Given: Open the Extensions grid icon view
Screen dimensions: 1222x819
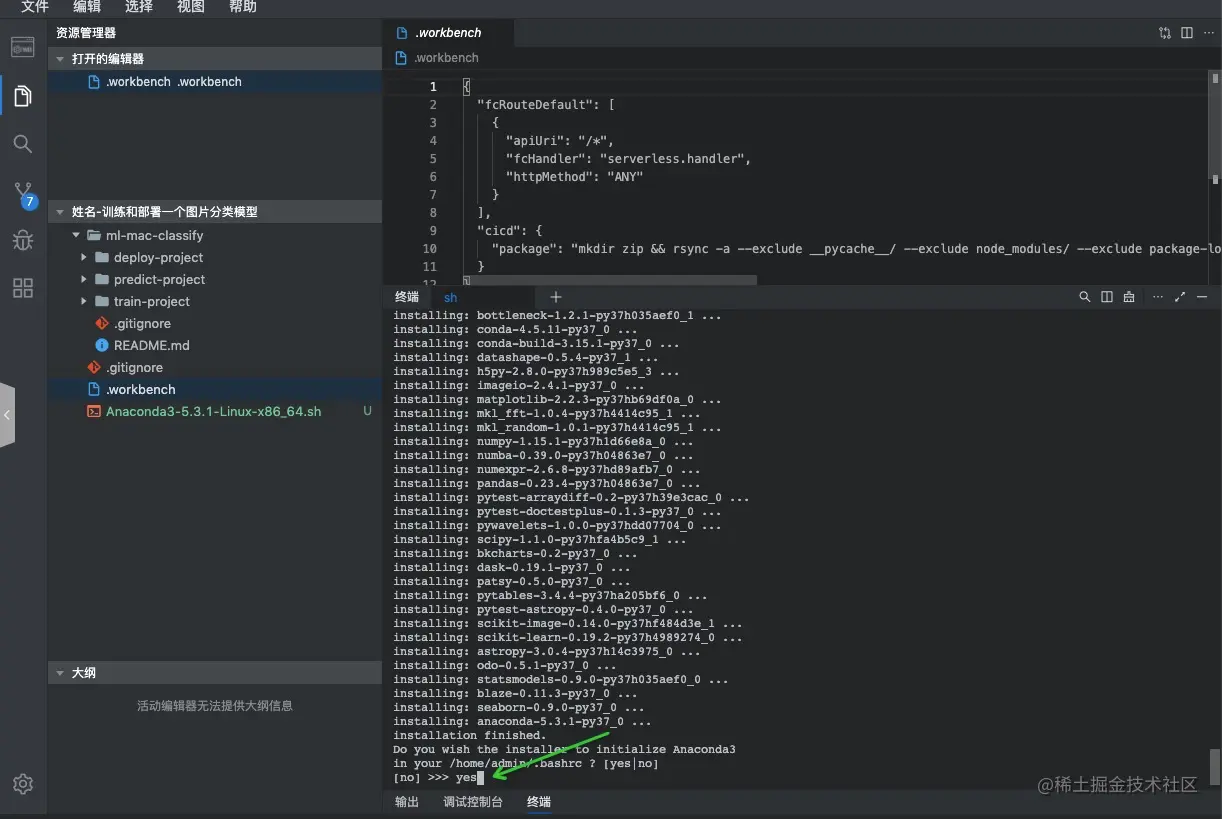Looking at the screenshot, I should 23,288.
